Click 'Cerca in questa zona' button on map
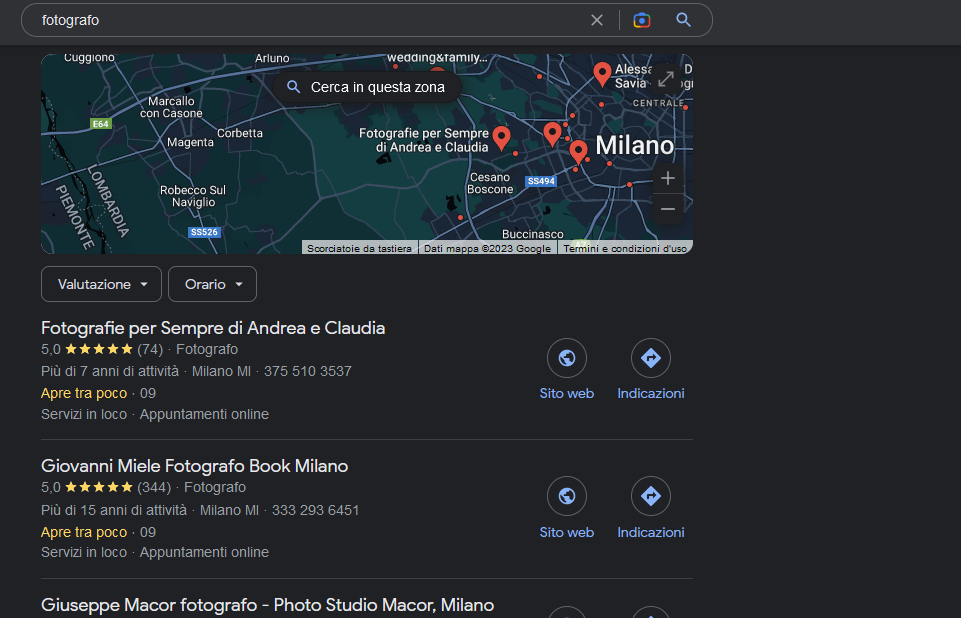 pos(367,87)
